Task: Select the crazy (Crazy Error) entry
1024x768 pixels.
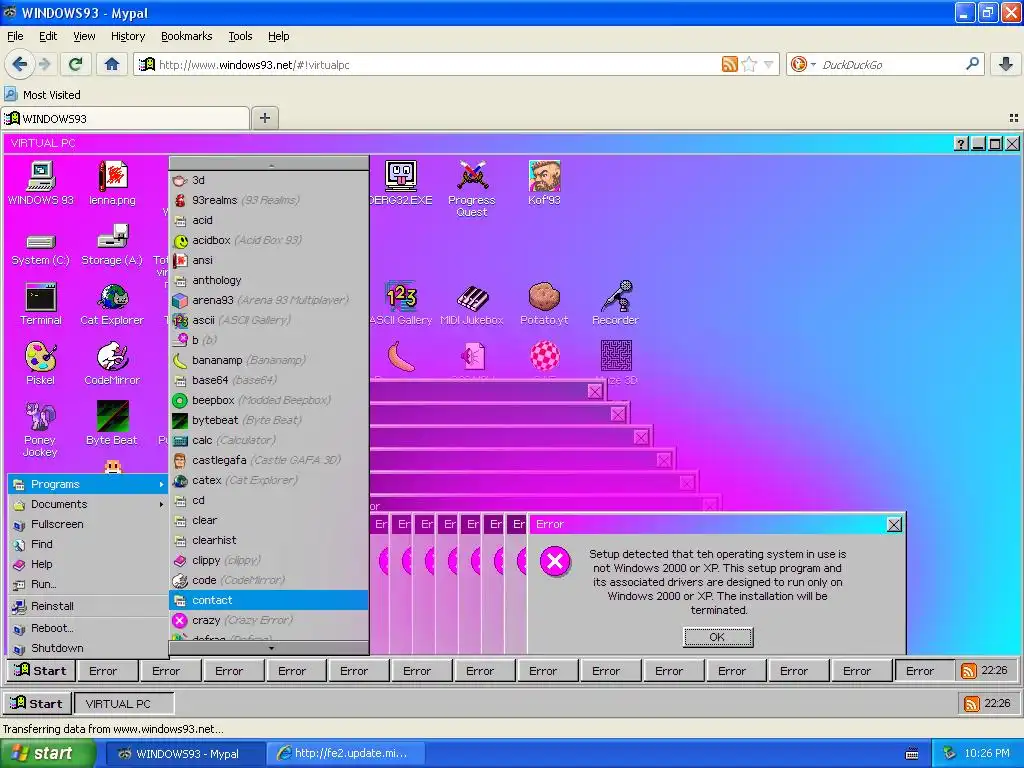Action: pos(268,620)
